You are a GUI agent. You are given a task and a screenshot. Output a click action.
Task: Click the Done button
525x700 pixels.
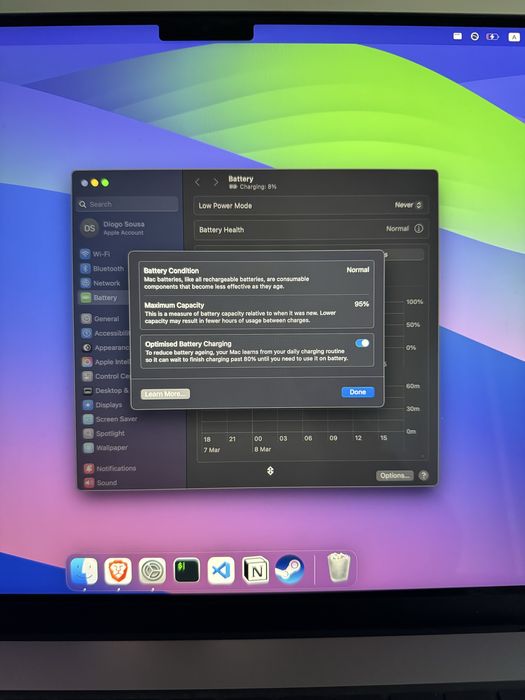(358, 392)
